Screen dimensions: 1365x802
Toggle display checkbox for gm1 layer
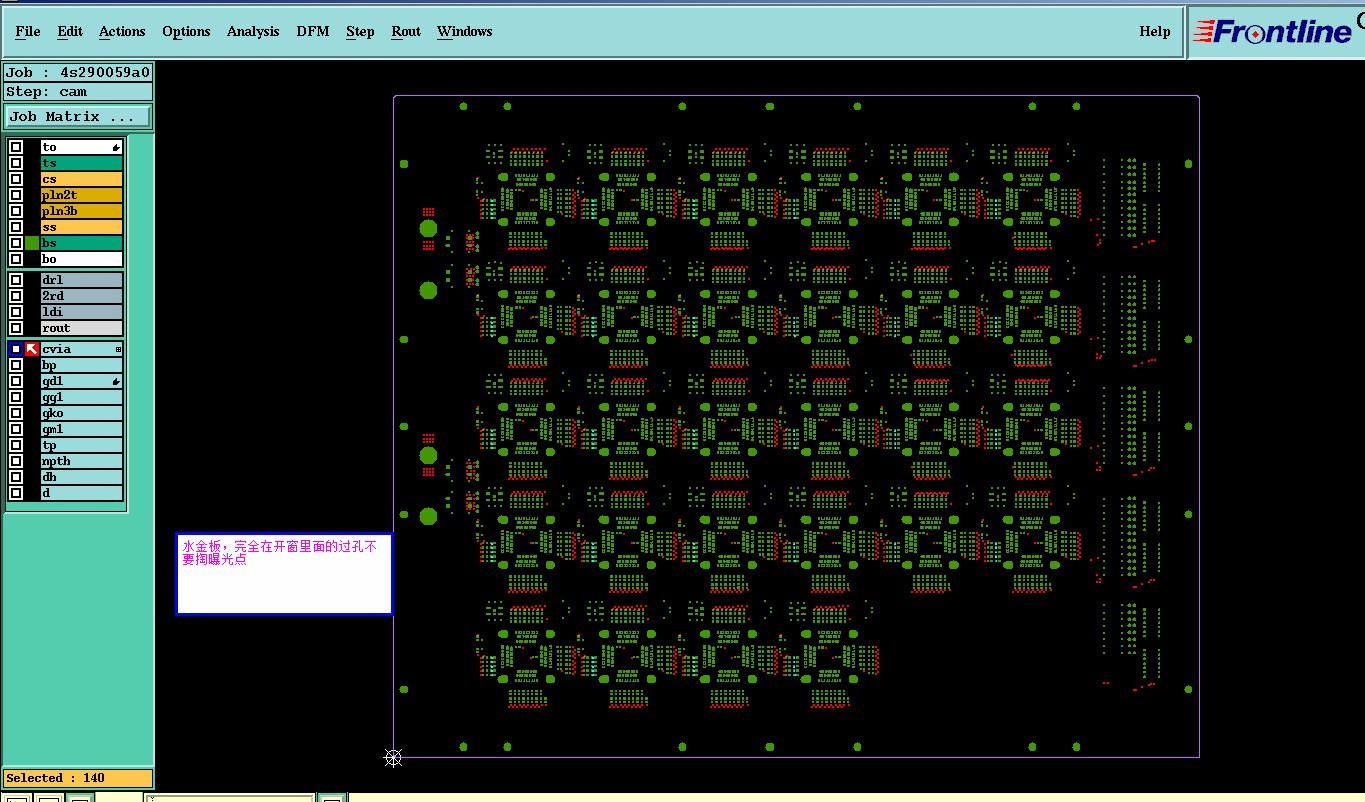pos(16,429)
